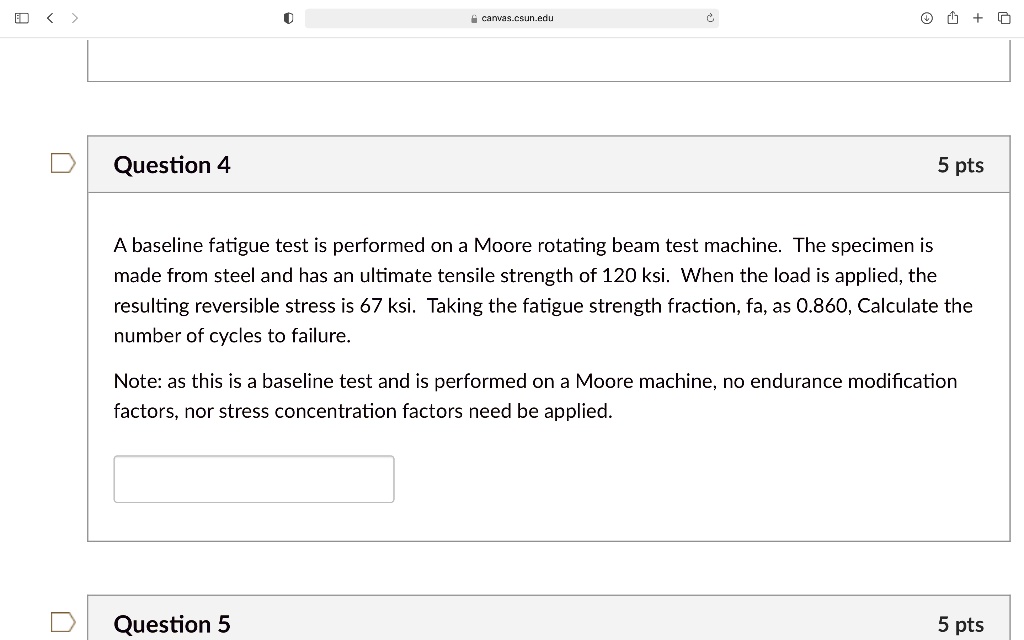Image resolution: width=1024 pixels, height=640 pixels.
Task: Open a new tab with the plus icon
Action: pyautogui.click(x=977, y=17)
